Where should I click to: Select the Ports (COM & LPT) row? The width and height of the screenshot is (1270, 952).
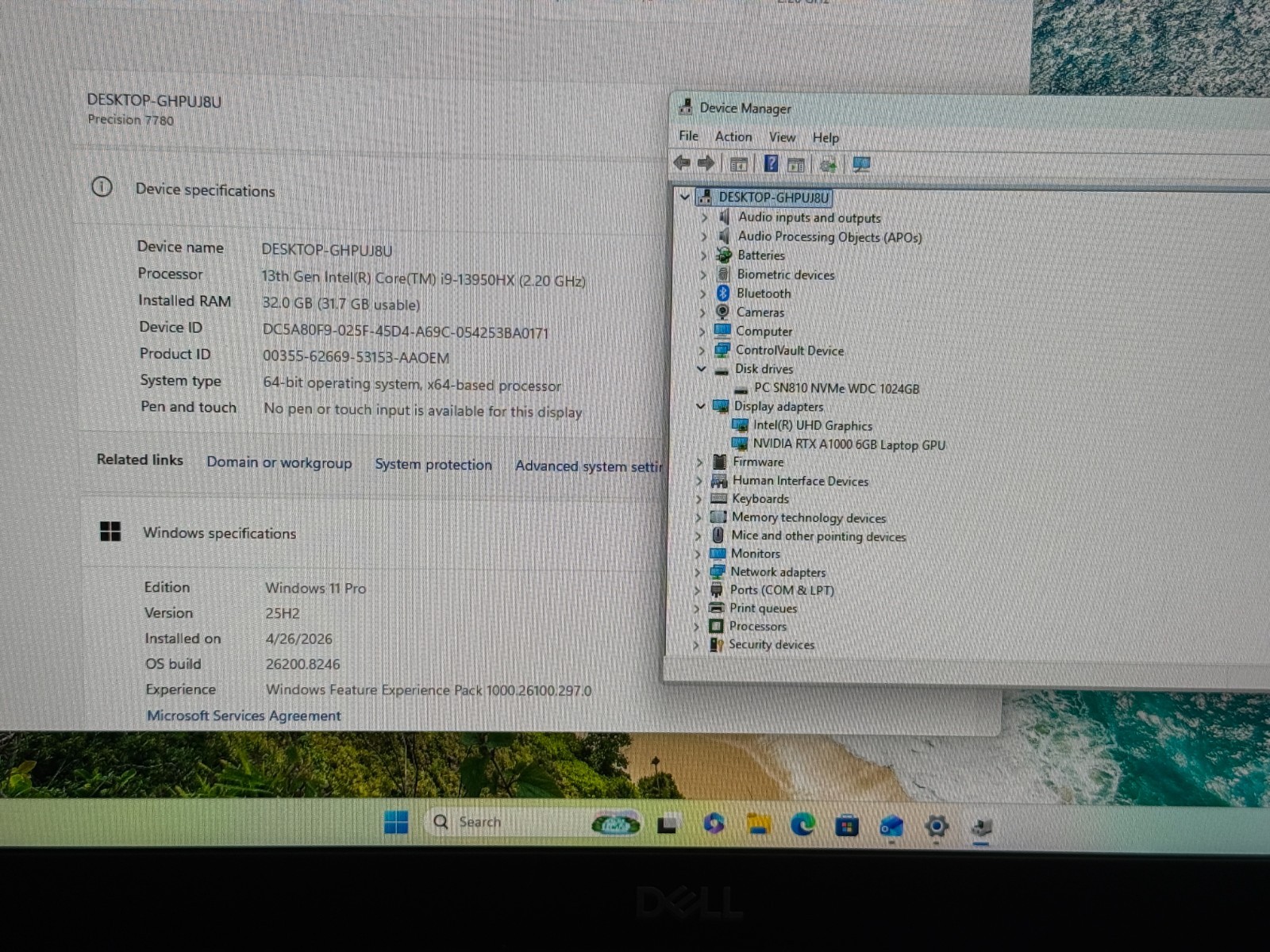coord(782,589)
